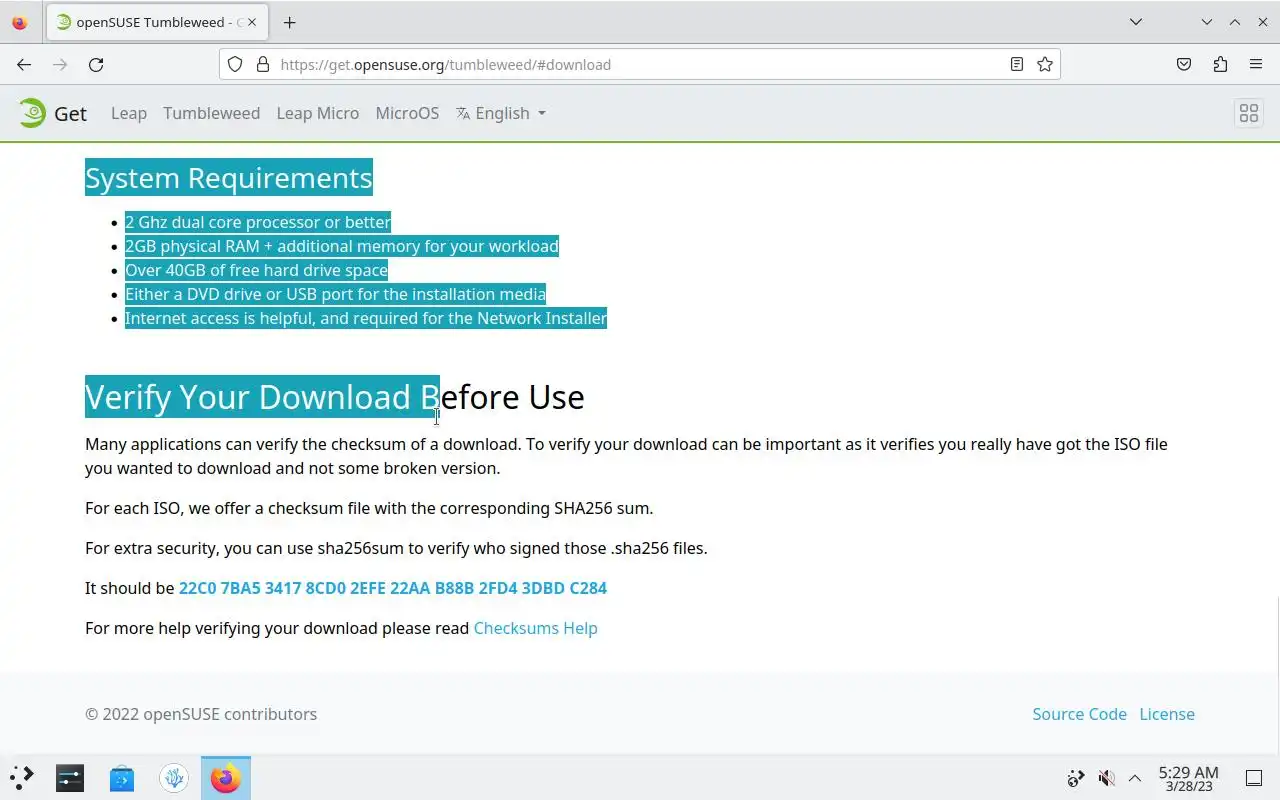The width and height of the screenshot is (1280, 800).
Task: Open the MicroOS page
Action: (407, 113)
